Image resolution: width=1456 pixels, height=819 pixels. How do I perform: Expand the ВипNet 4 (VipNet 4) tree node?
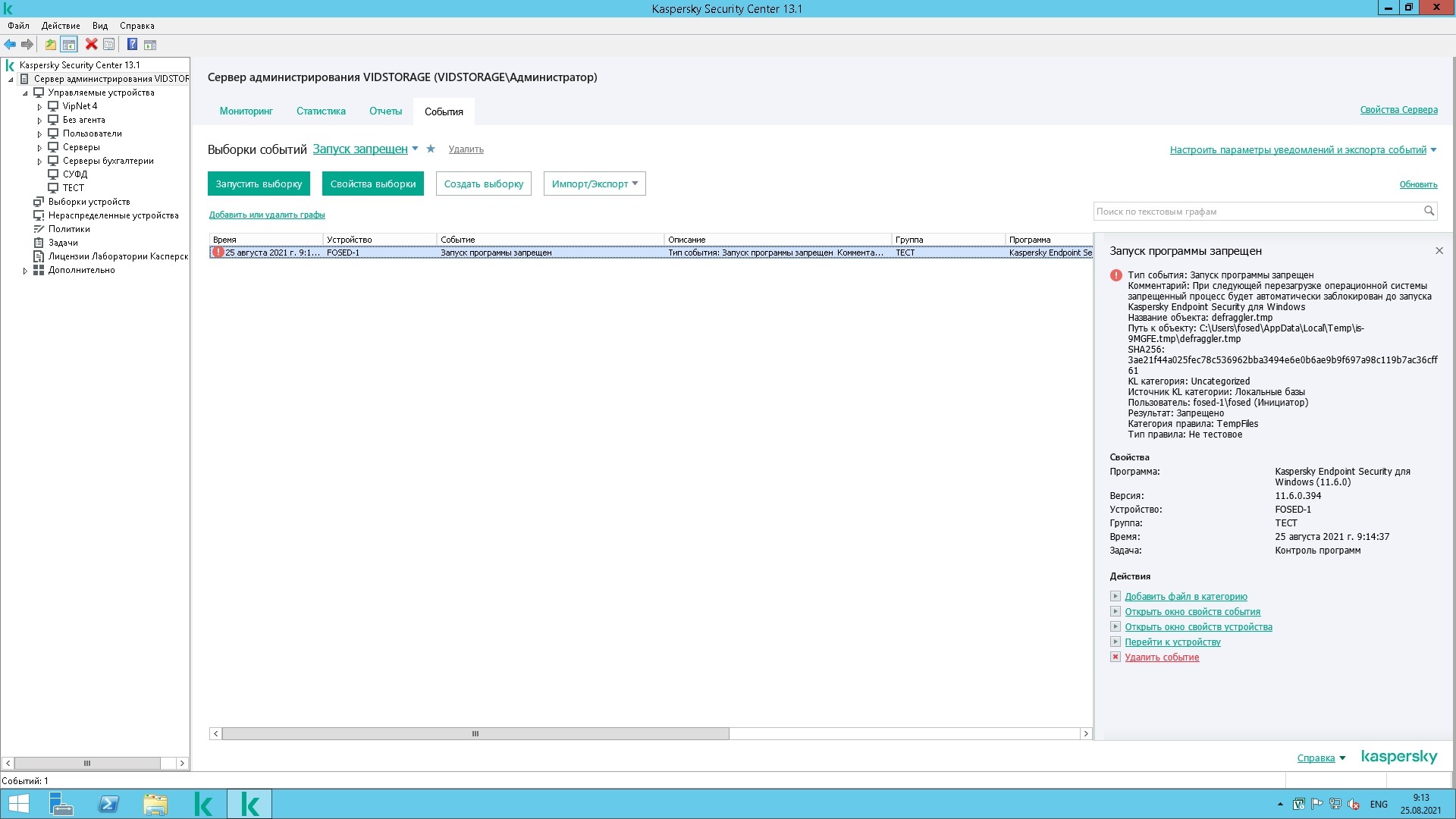pyautogui.click(x=39, y=107)
